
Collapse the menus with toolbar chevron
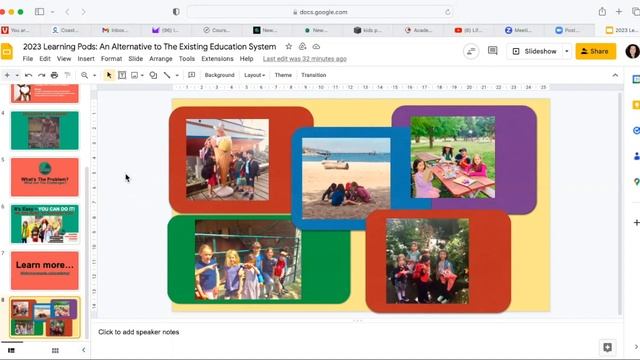coord(615,75)
